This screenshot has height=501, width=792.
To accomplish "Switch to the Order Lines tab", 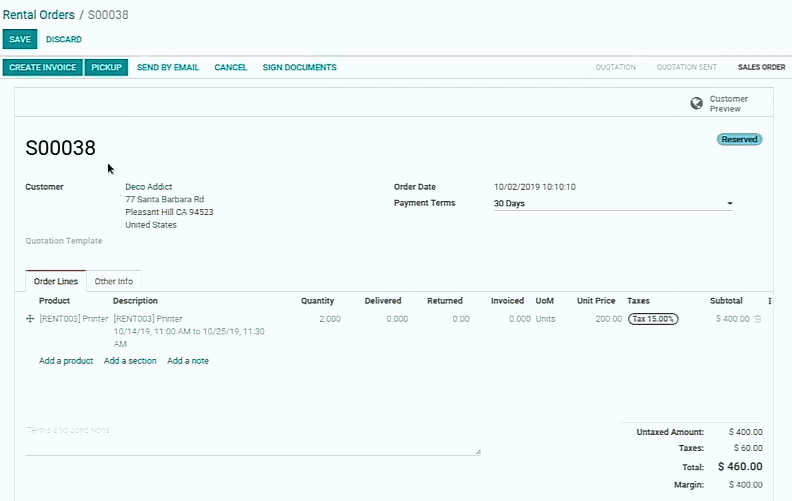I will click(56, 281).
